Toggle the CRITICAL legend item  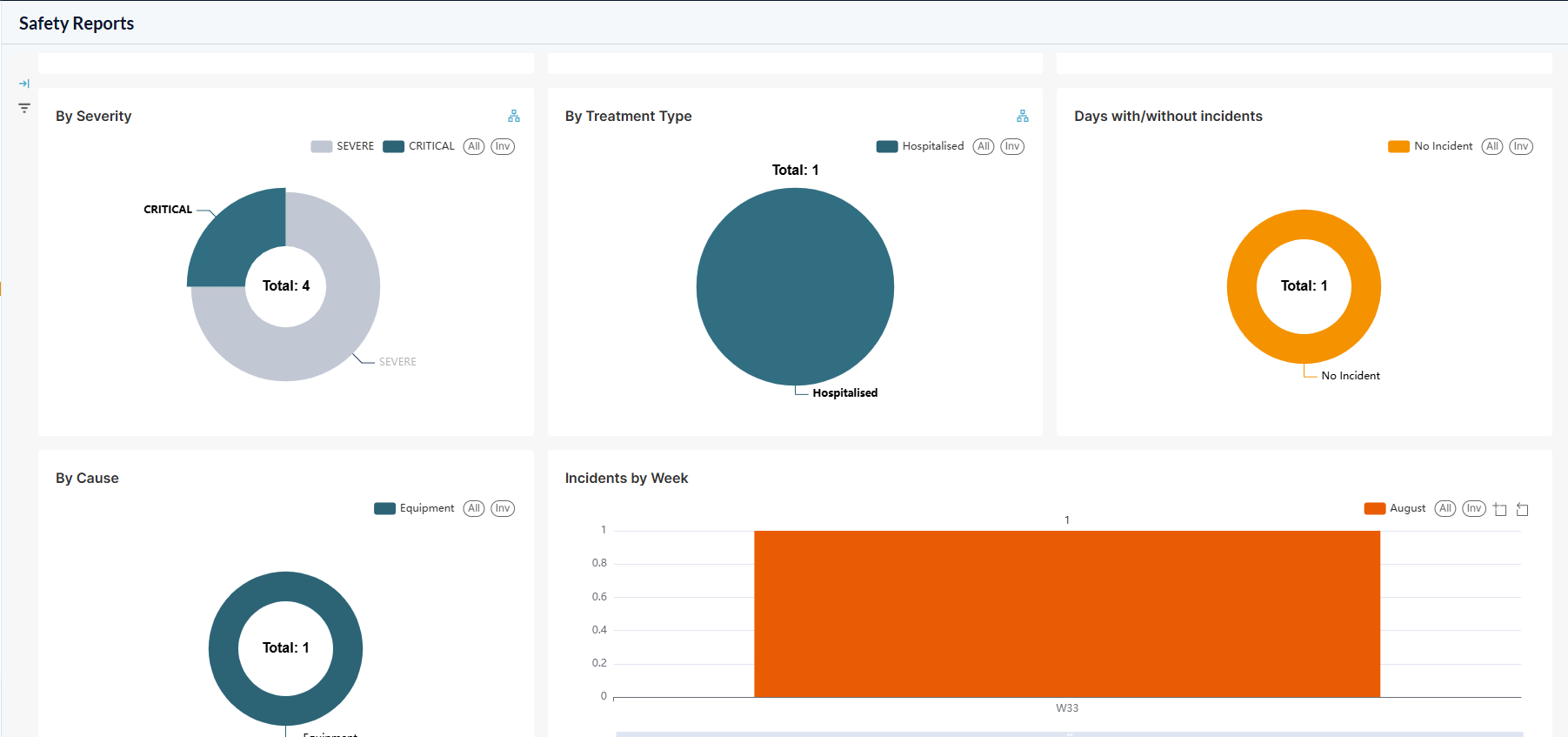[x=419, y=146]
